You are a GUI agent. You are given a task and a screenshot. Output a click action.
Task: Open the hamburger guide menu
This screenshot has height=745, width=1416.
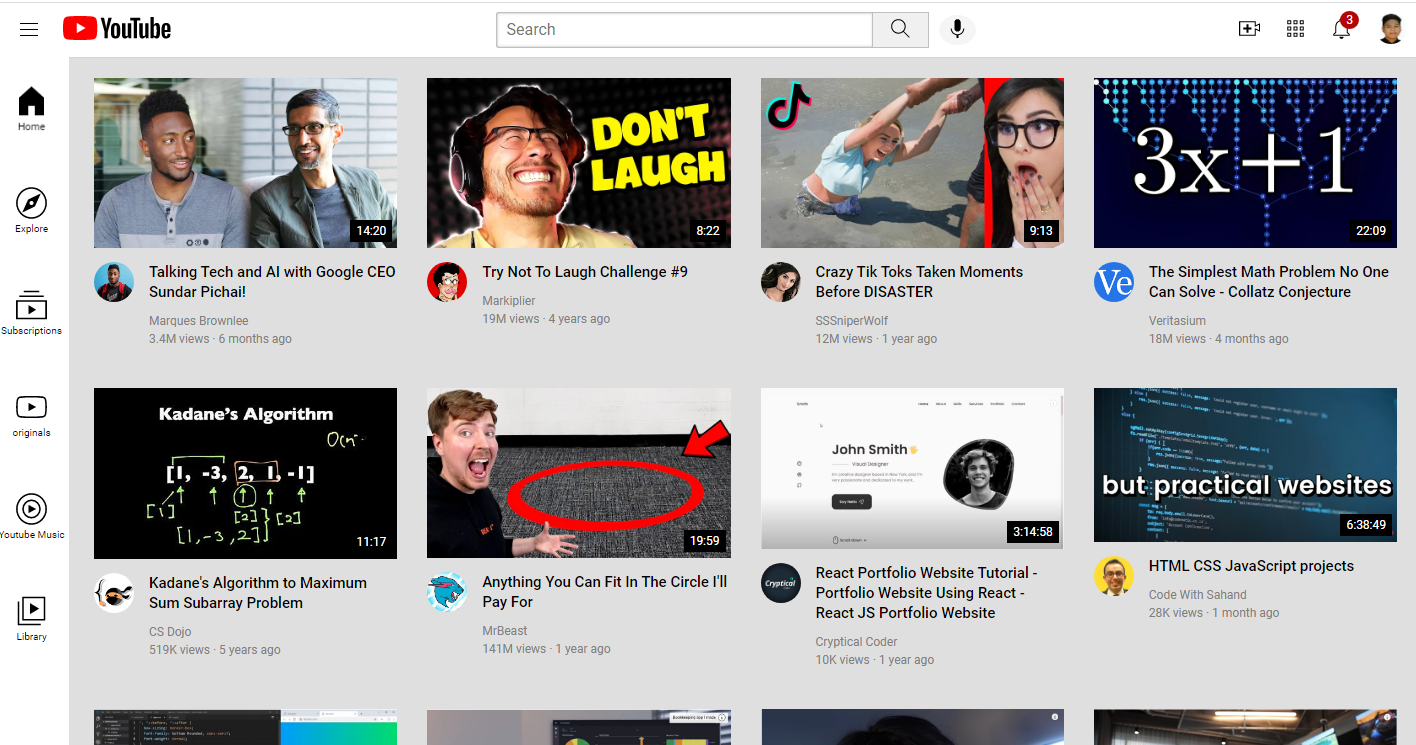[x=29, y=29]
